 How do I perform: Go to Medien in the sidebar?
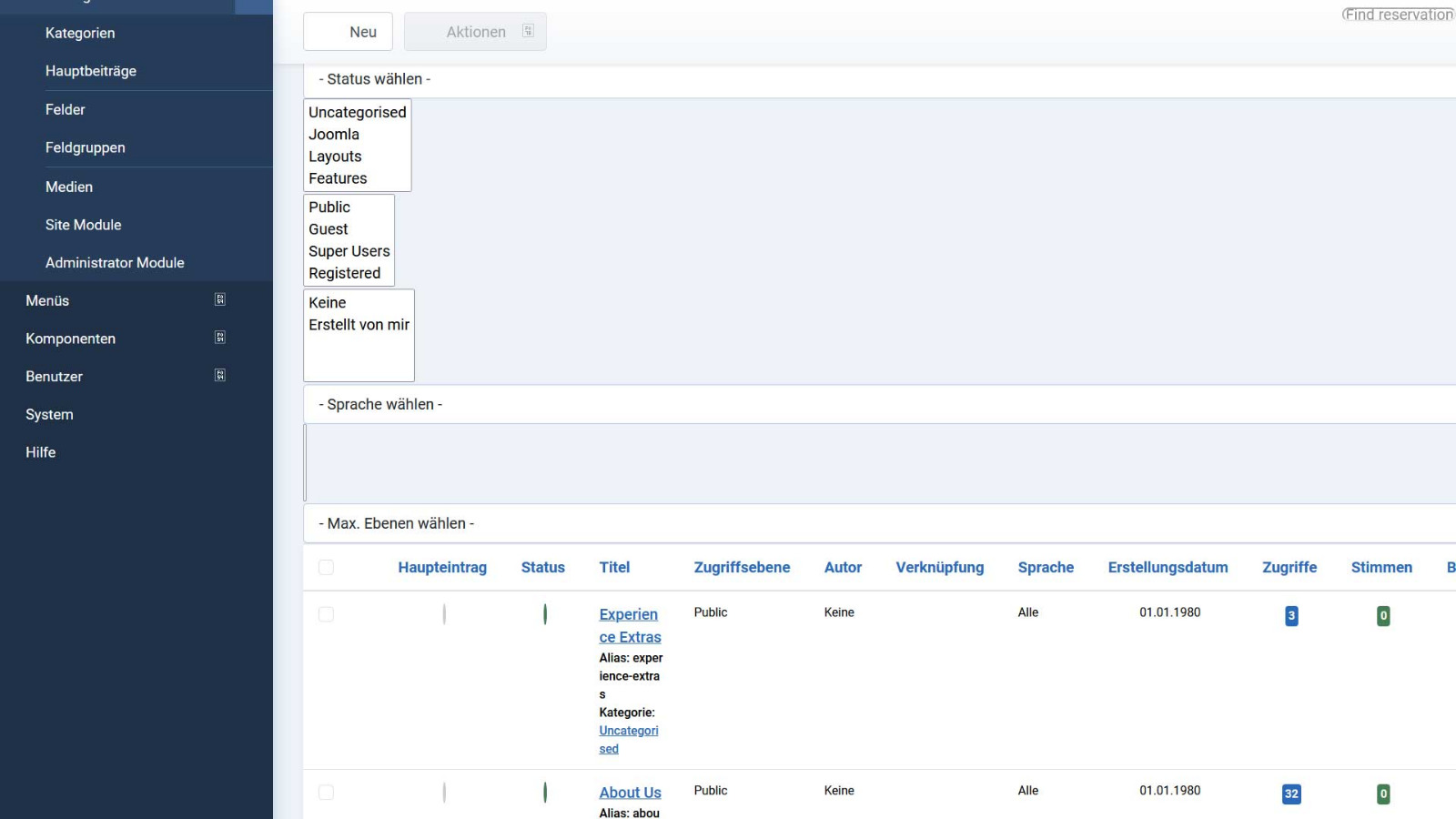[69, 187]
